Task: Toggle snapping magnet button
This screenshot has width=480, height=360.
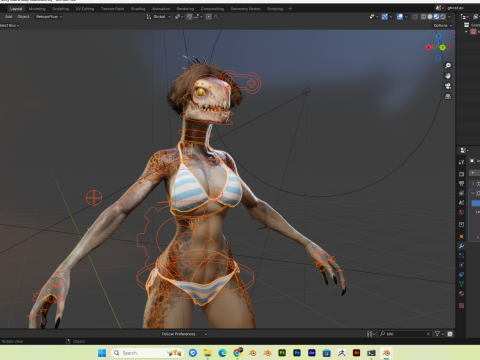Action: point(189,17)
